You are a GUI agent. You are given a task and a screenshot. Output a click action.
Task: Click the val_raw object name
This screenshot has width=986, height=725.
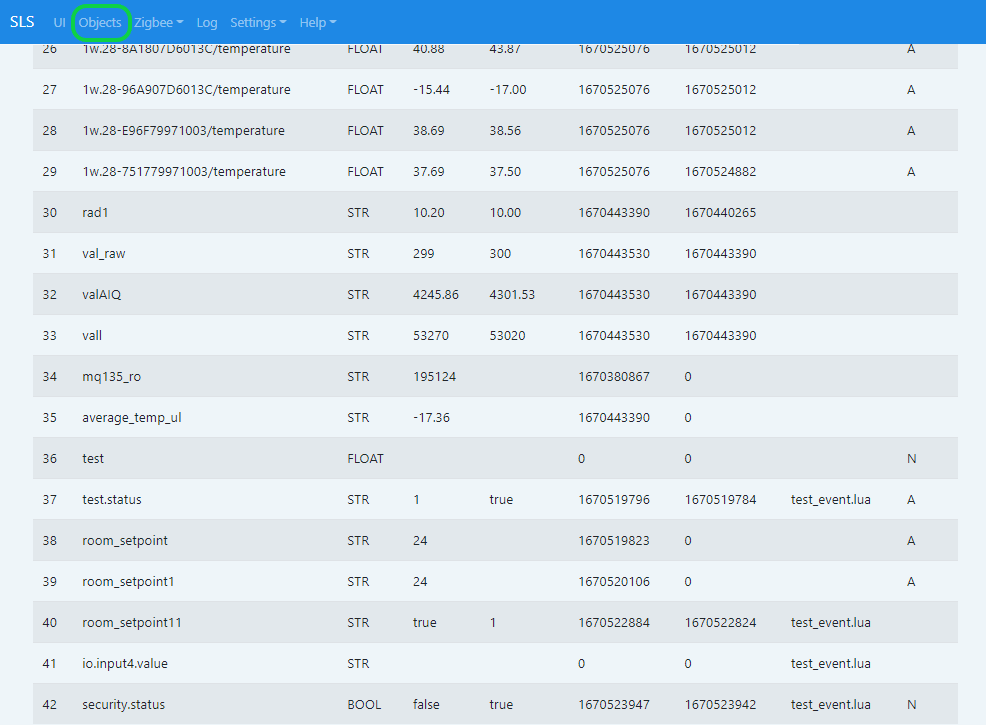pos(104,253)
